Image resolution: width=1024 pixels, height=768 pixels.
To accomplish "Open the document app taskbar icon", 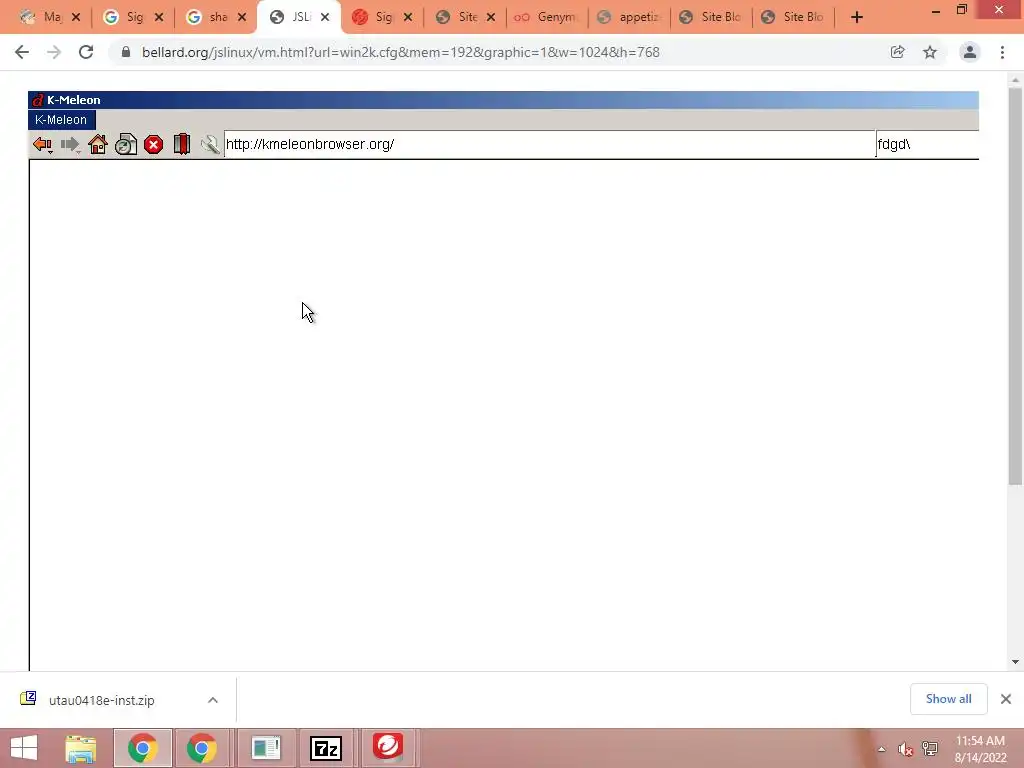I will pyautogui.click(x=266, y=748).
